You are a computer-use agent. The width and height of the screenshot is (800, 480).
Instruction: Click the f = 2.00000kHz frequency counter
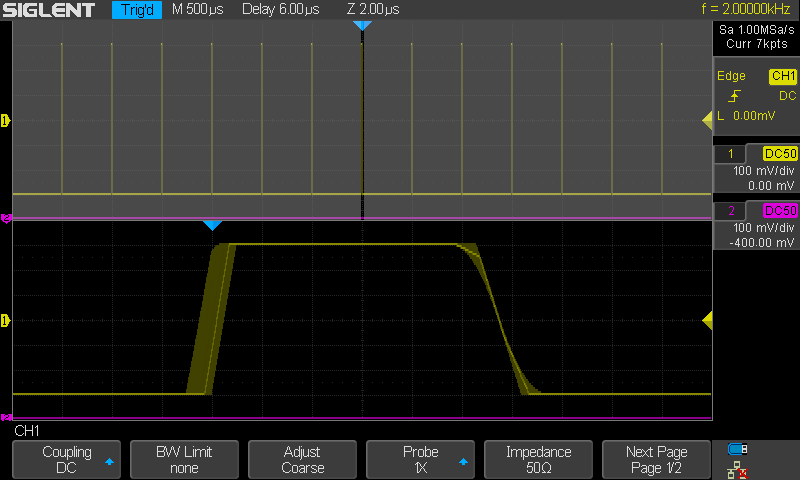pos(745,9)
